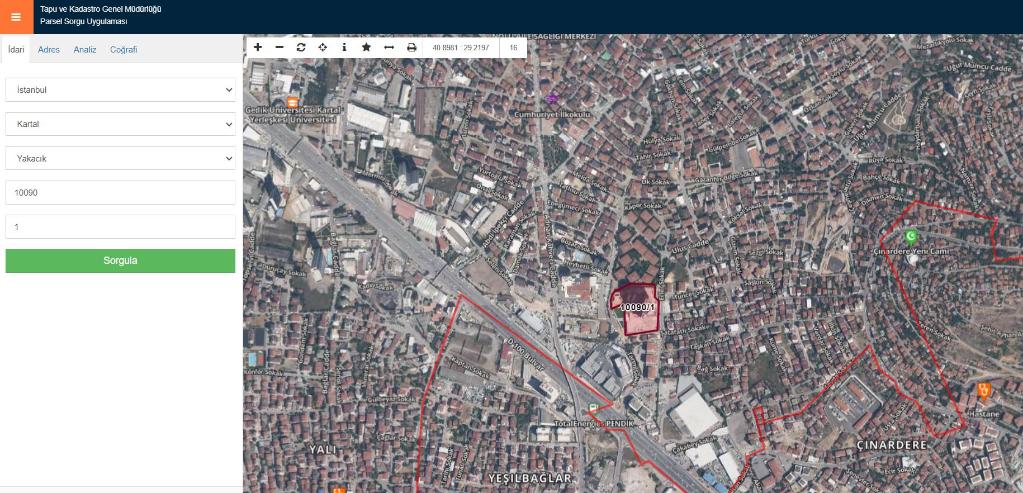
Task: Switch to the Adres tab
Action: coord(49,50)
